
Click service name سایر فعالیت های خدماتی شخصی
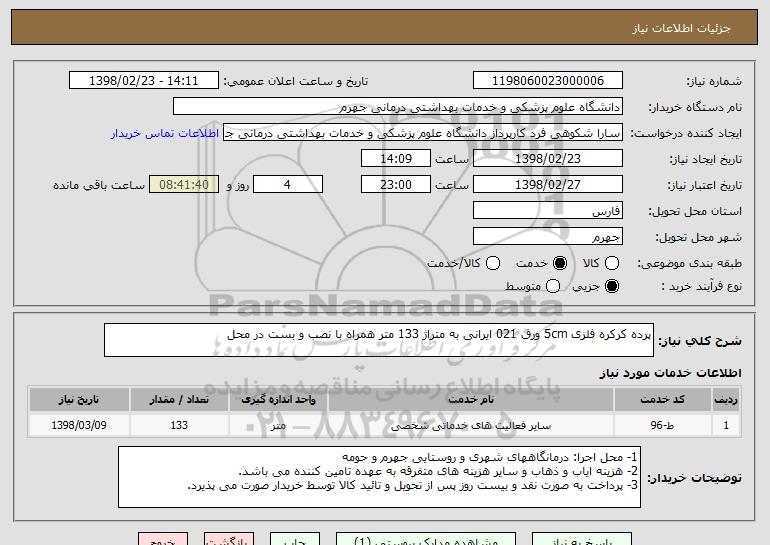[x=471, y=425]
